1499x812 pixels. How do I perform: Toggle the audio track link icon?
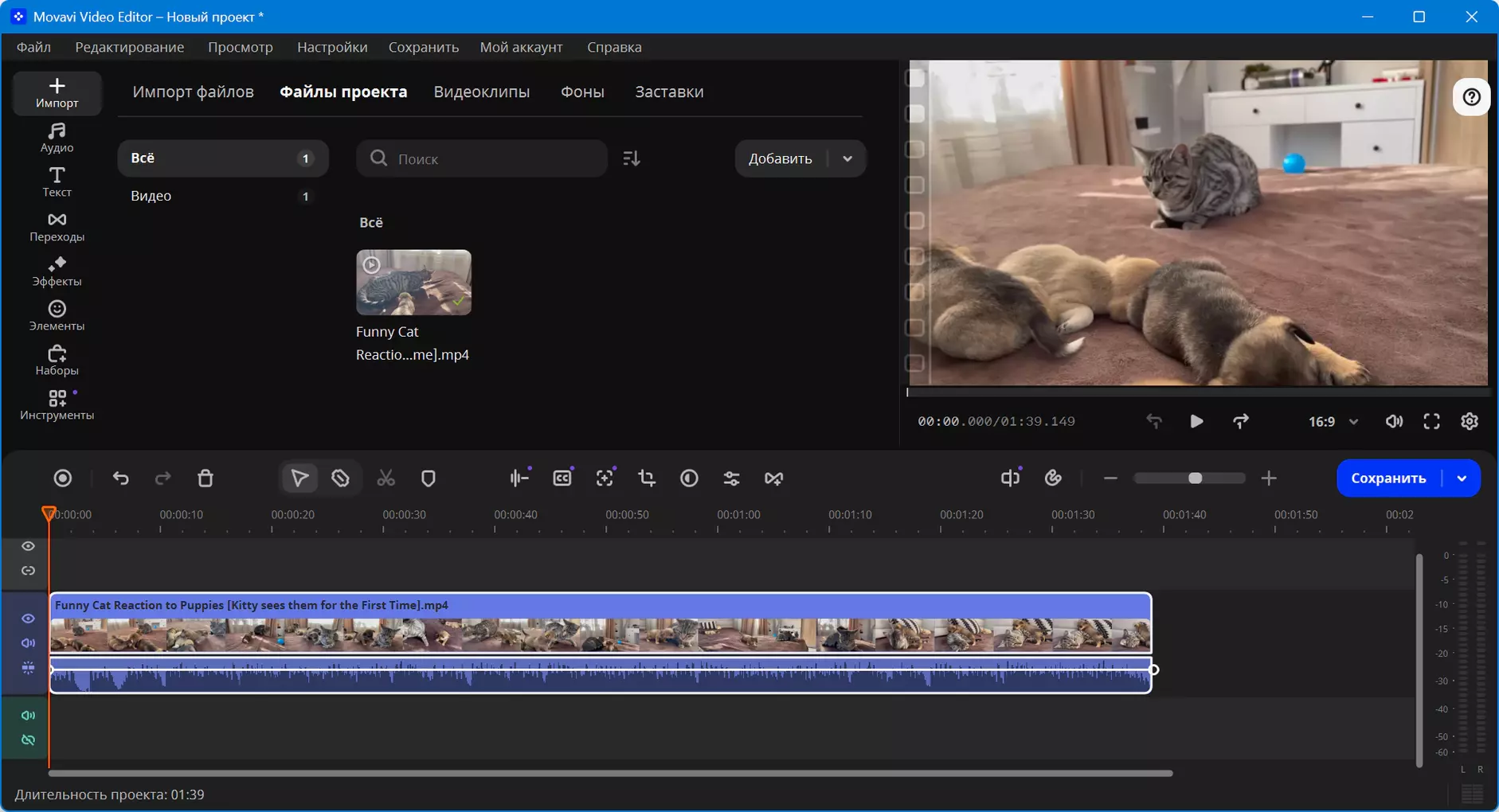tap(28, 740)
